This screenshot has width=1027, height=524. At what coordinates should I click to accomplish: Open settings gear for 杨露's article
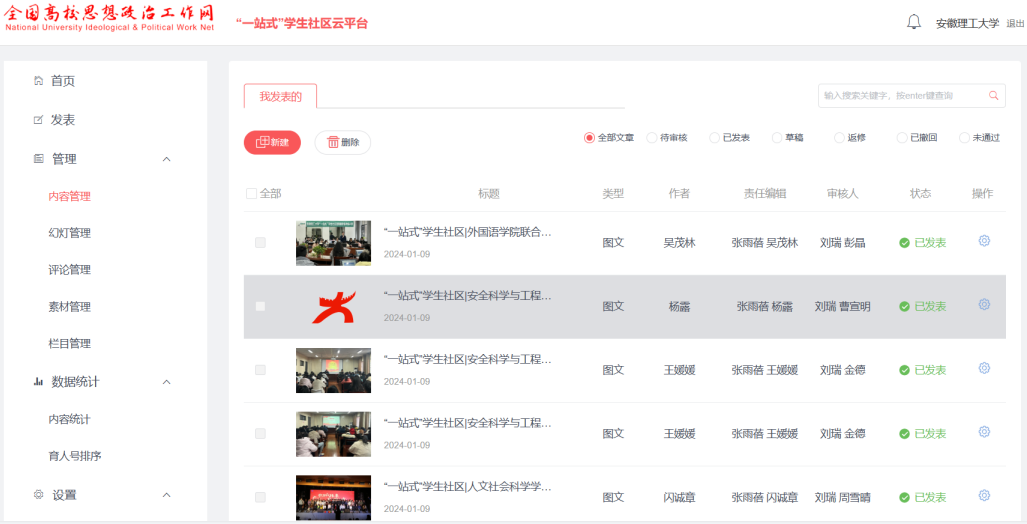pyautogui.click(x=984, y=305)
